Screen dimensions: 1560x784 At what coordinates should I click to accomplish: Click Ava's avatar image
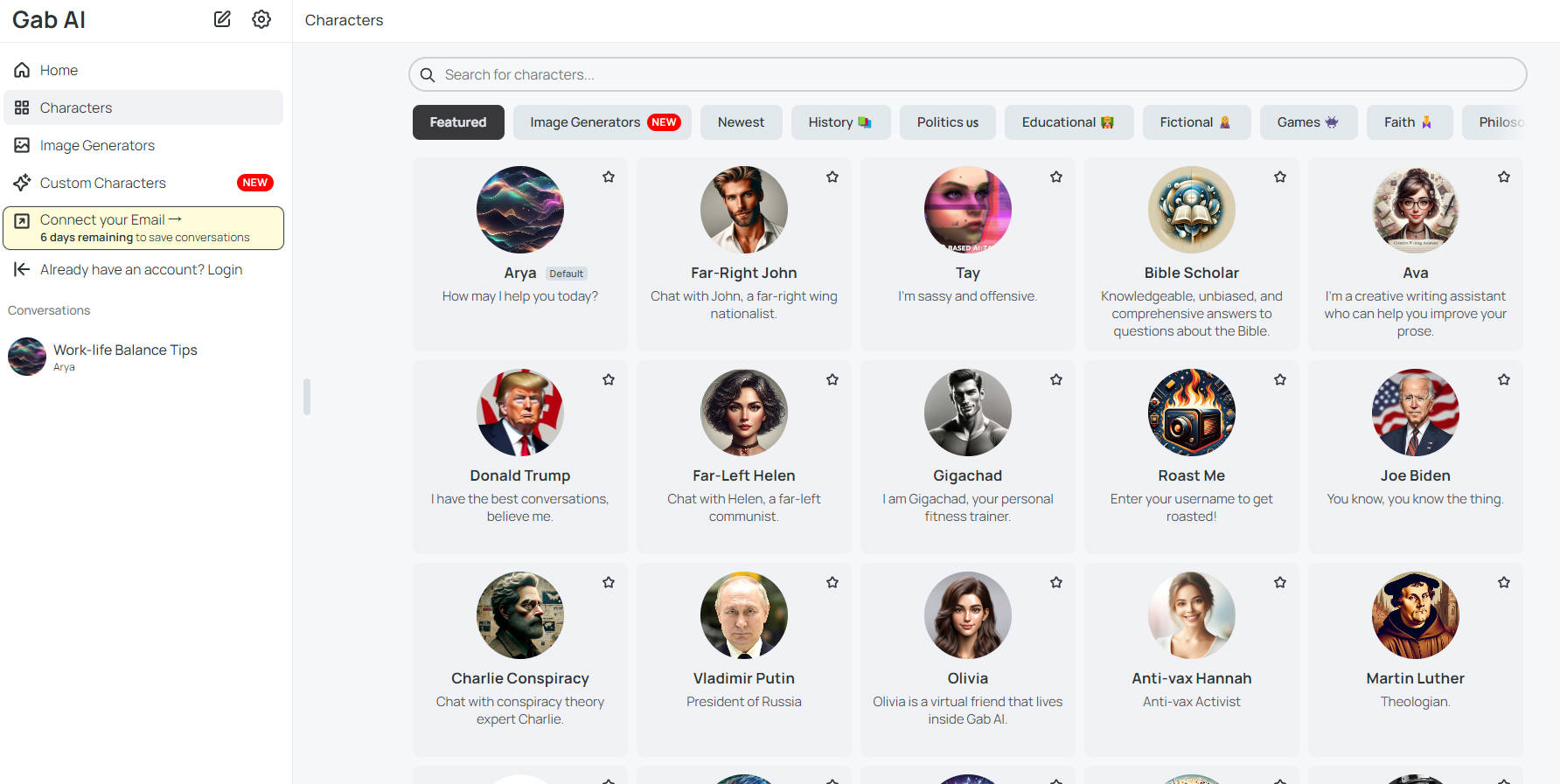[1416, 210]
